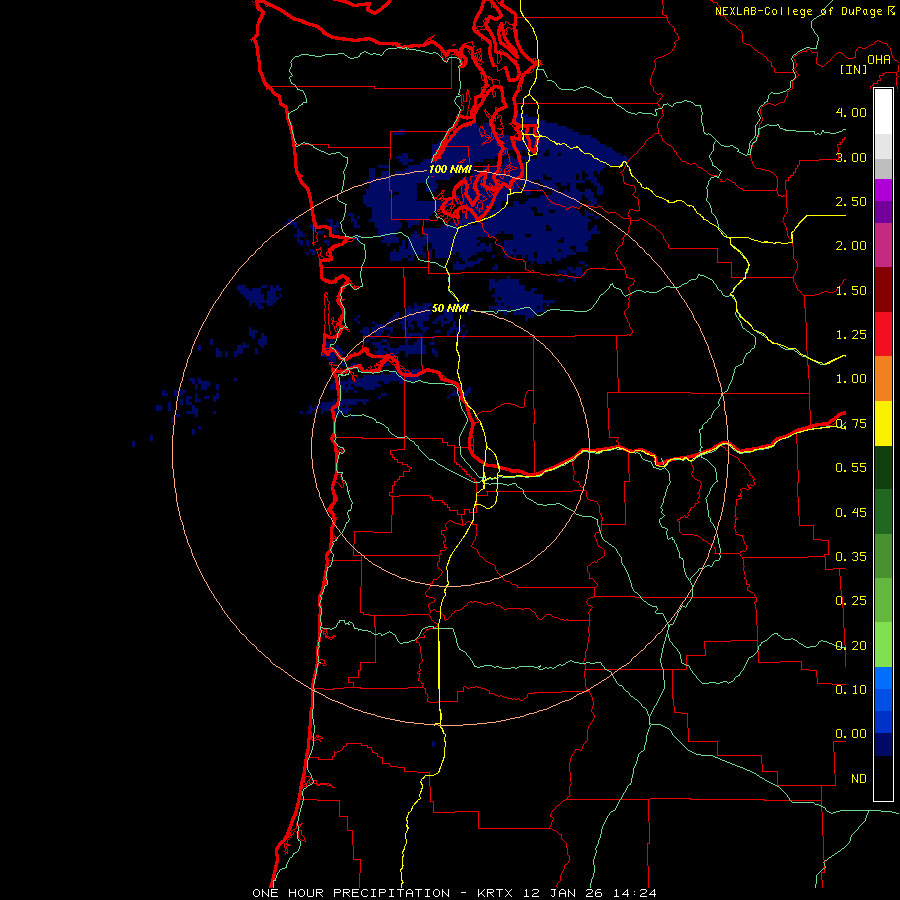Click the 0.55 legend value
The image size is (900, 900).
(x=851, y=468)
